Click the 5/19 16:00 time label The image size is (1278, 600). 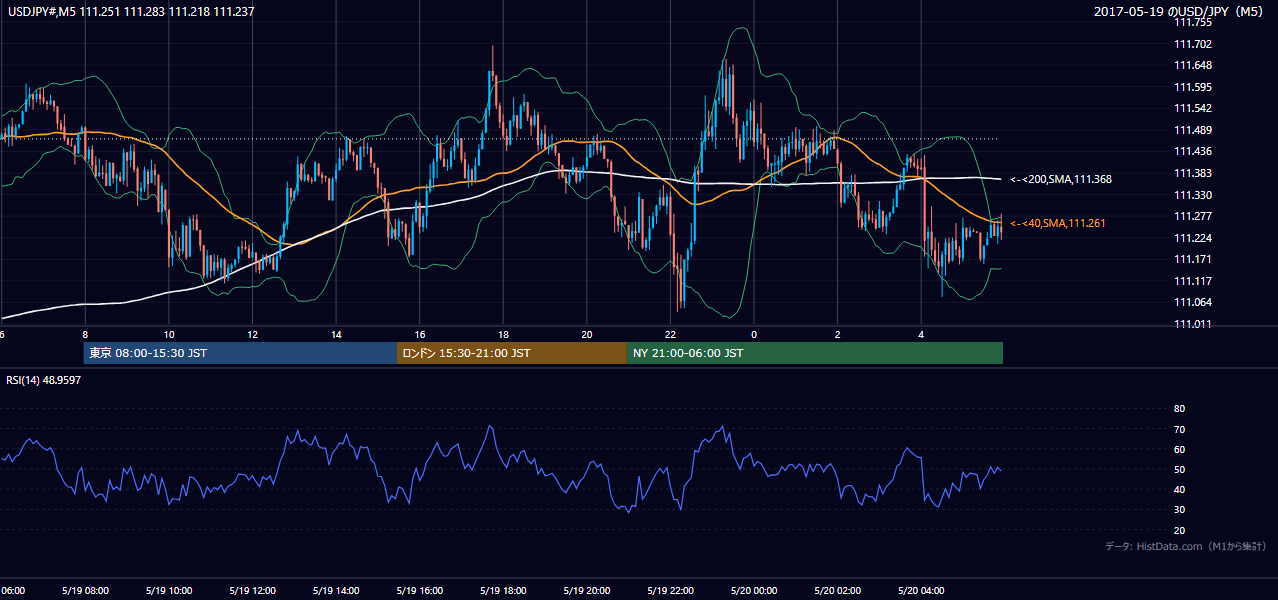[419, 590]
